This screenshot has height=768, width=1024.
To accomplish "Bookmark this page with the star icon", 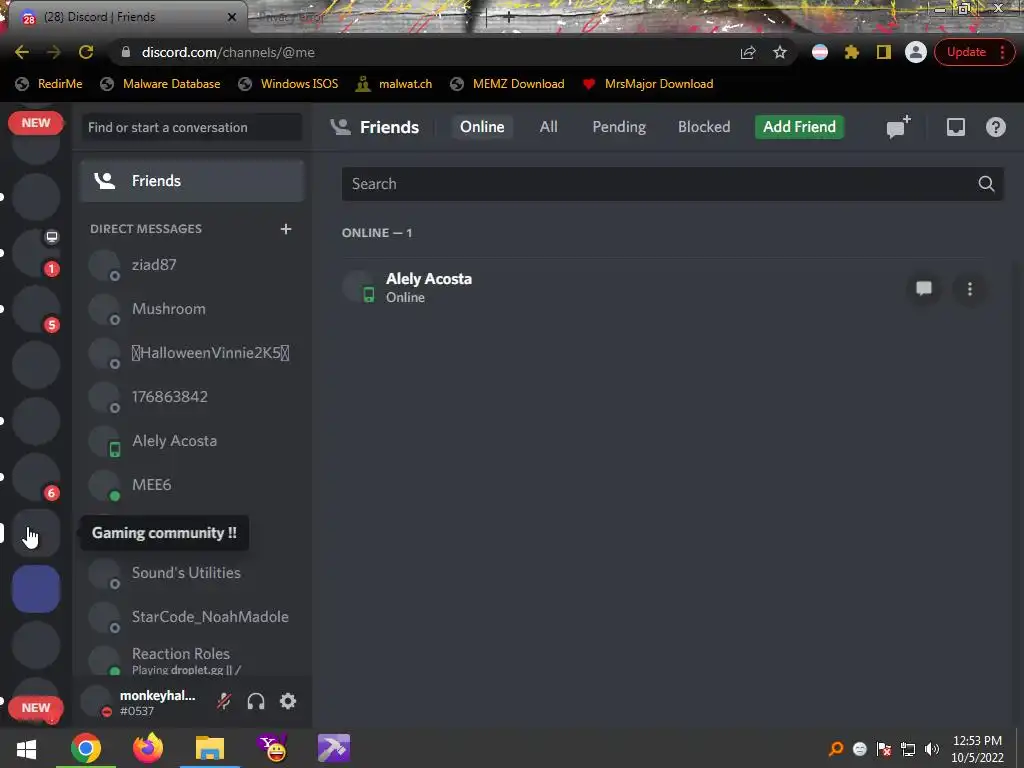I will coord(780,52).
